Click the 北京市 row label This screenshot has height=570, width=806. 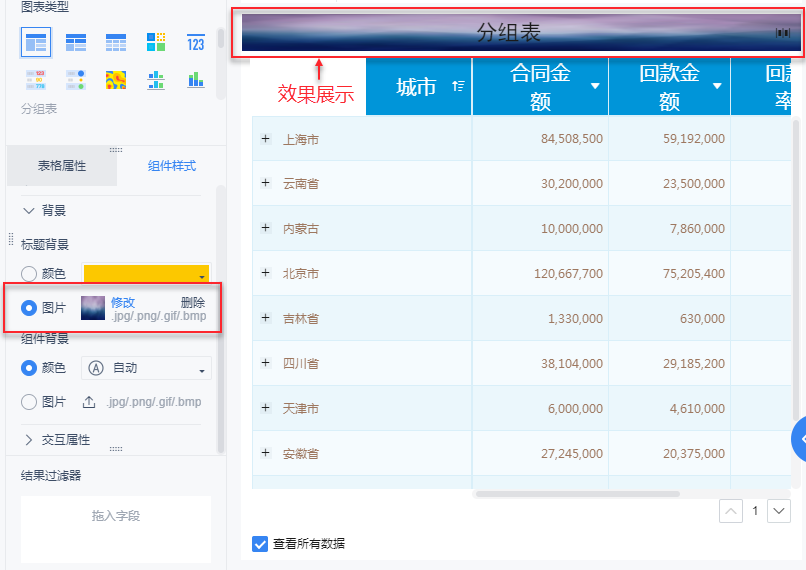(301, 273)
